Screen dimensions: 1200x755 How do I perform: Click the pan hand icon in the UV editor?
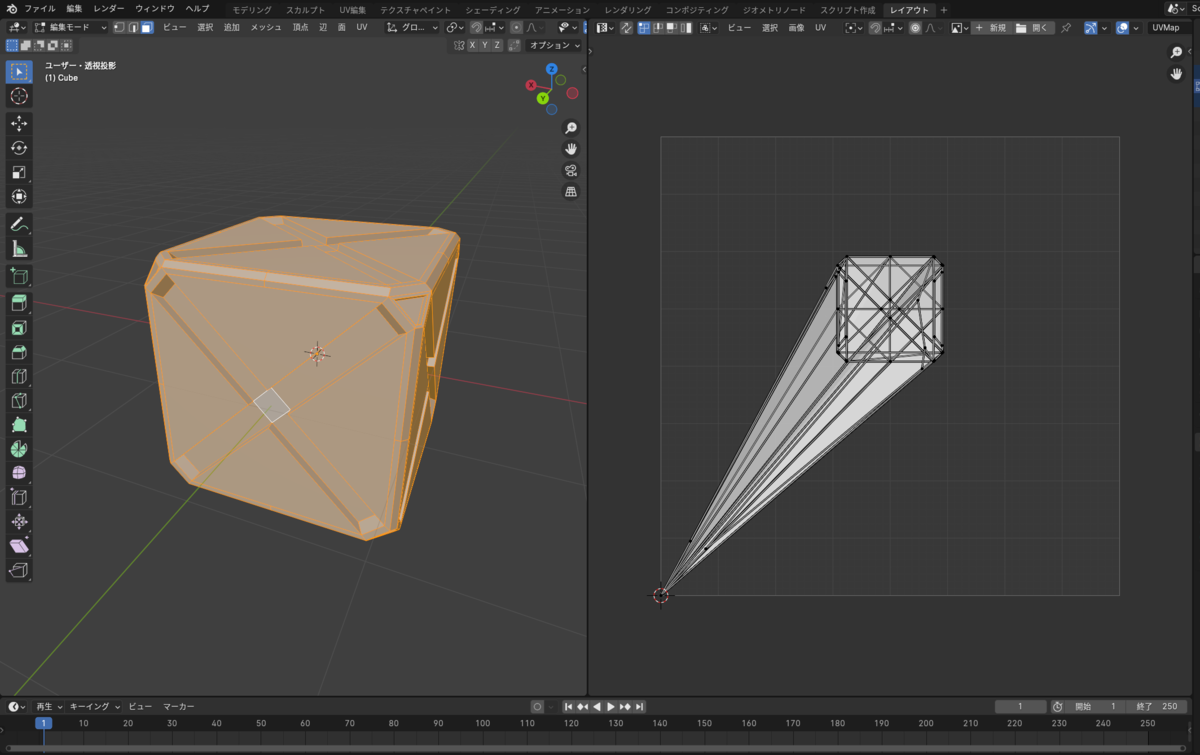1177,74
